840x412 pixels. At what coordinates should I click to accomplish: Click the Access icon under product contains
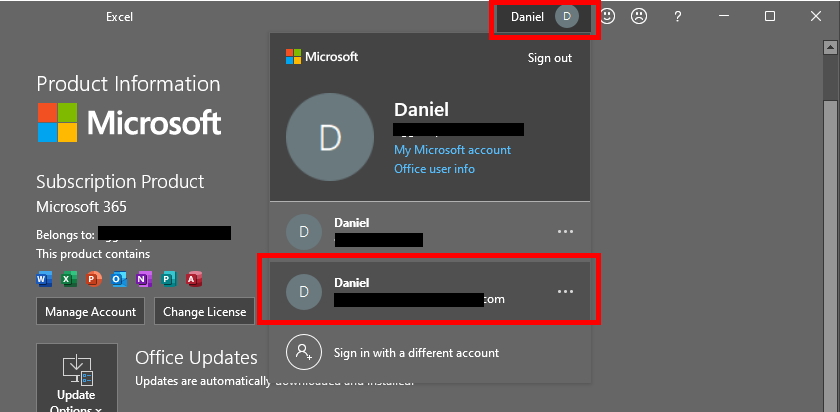[194, 278]
